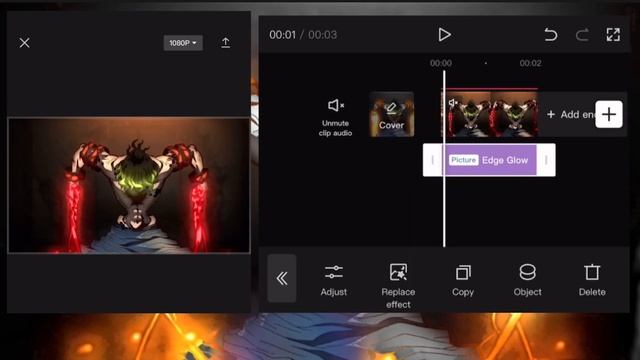The image size is (640, 360).
Task: Select the Edge Glow effect clip
Action: [489, 160]
